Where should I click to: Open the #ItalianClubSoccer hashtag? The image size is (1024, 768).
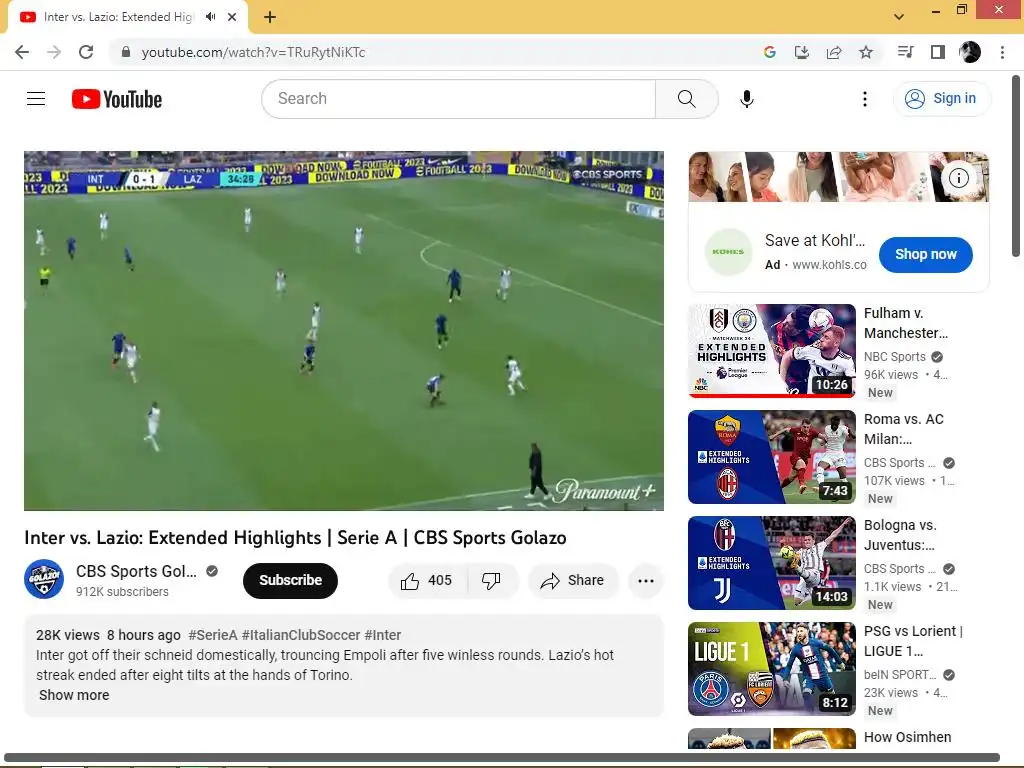click(300, 635)
